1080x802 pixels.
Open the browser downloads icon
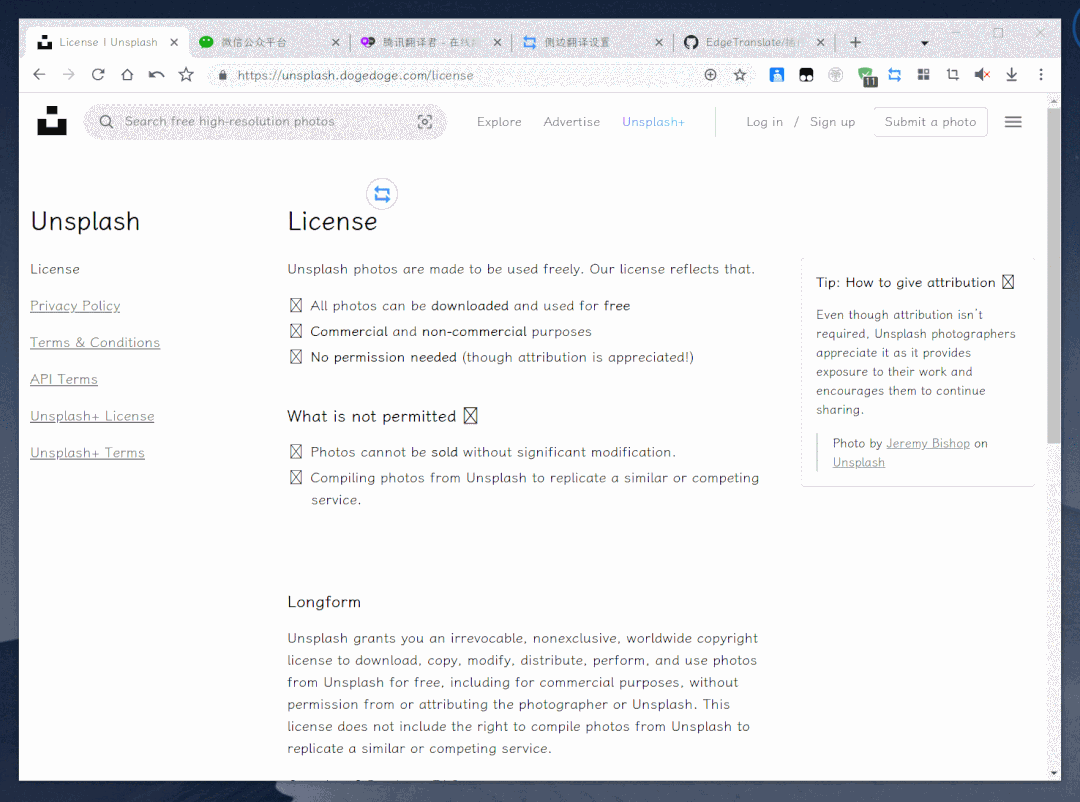(x=1011, y=74)
